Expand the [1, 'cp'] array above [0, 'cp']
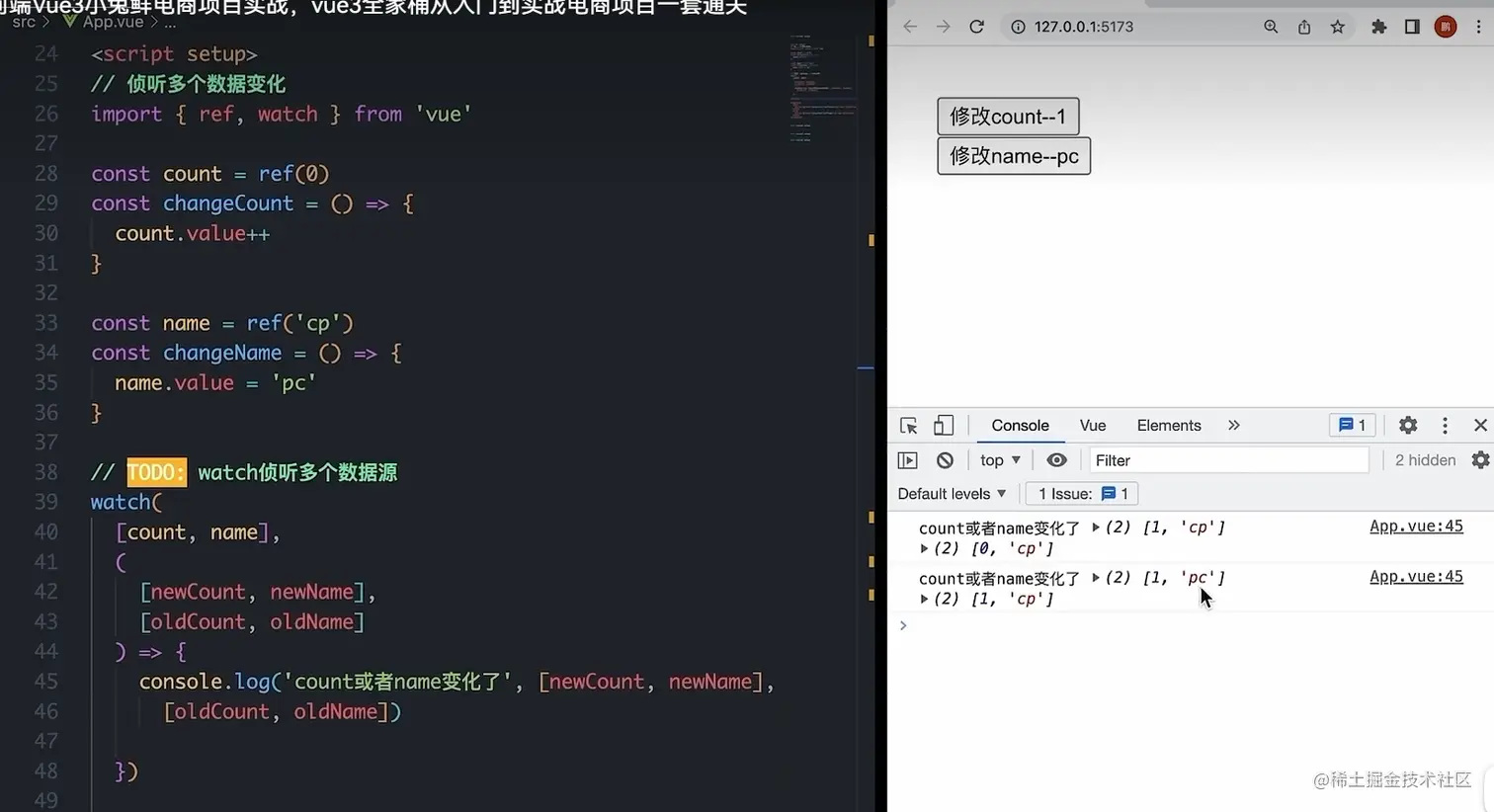Viewport: 1494px width, 812px height. [x=1096, y=528]
